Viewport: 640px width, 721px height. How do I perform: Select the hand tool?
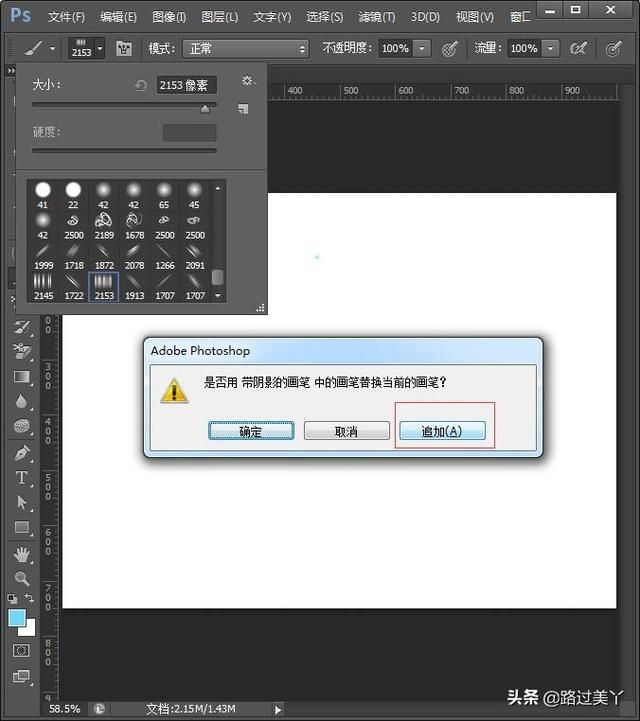pos(22,555)
